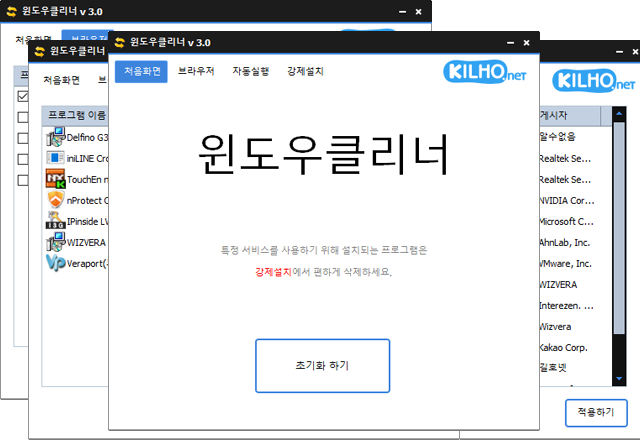This screenshot has width=640, height=440.
Task: Select the iniLINE program icon
Action: tap(56, 158)
